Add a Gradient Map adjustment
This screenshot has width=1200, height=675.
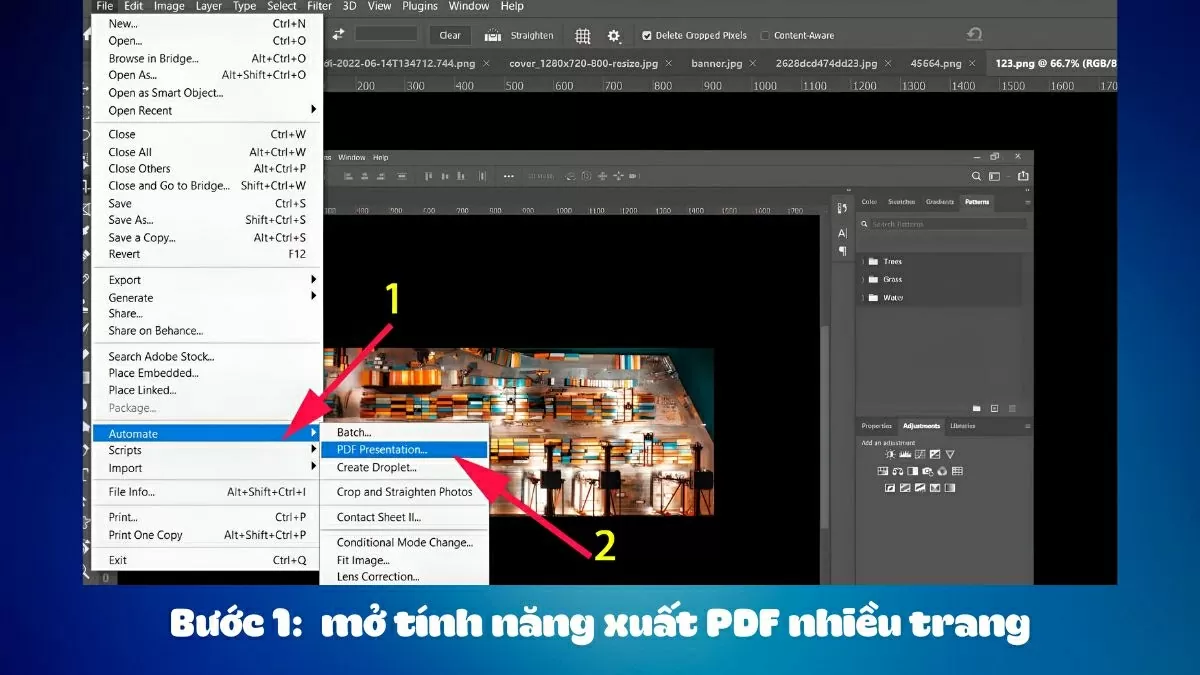935,488
